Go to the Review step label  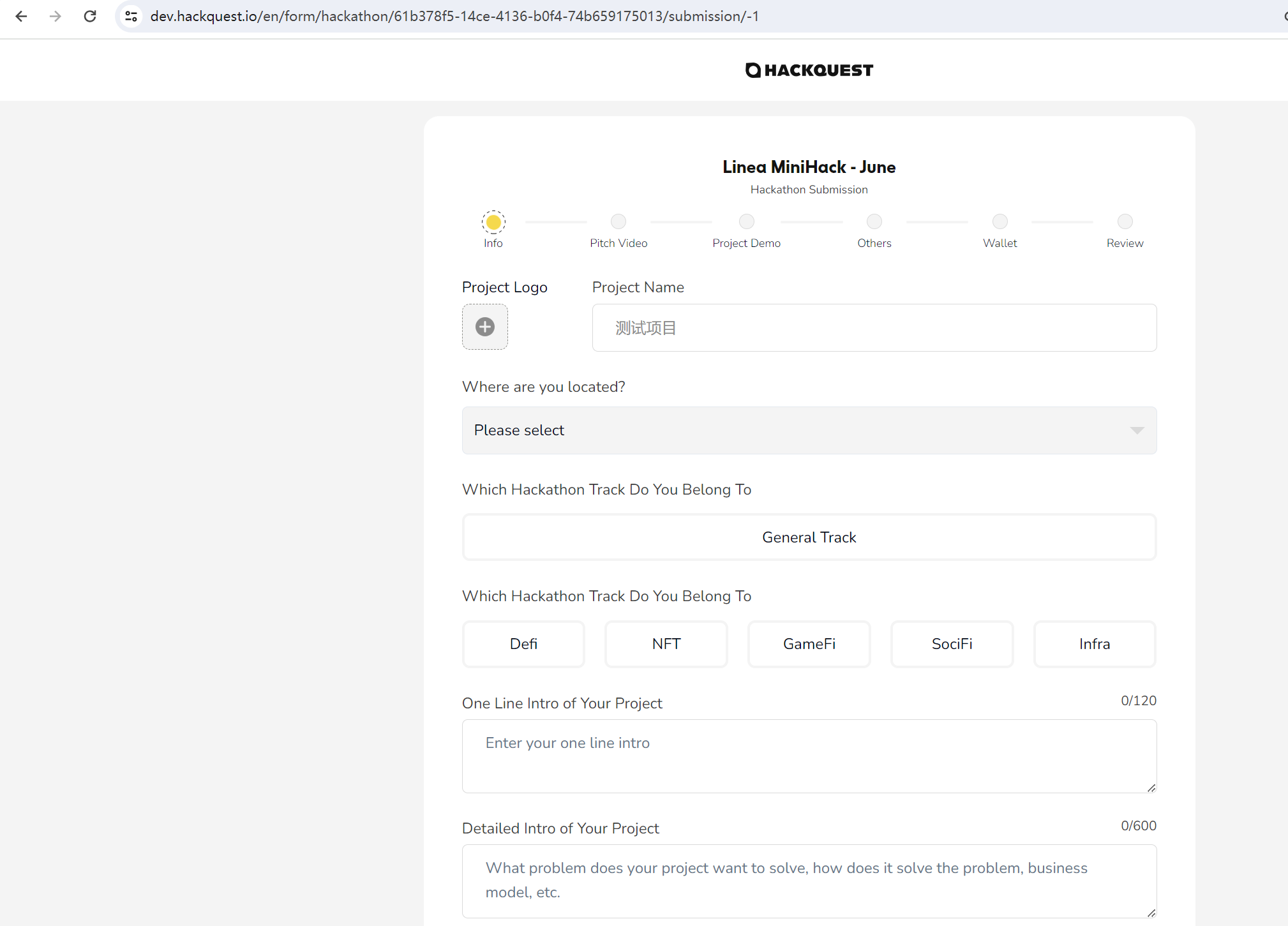pos(1125,243)
